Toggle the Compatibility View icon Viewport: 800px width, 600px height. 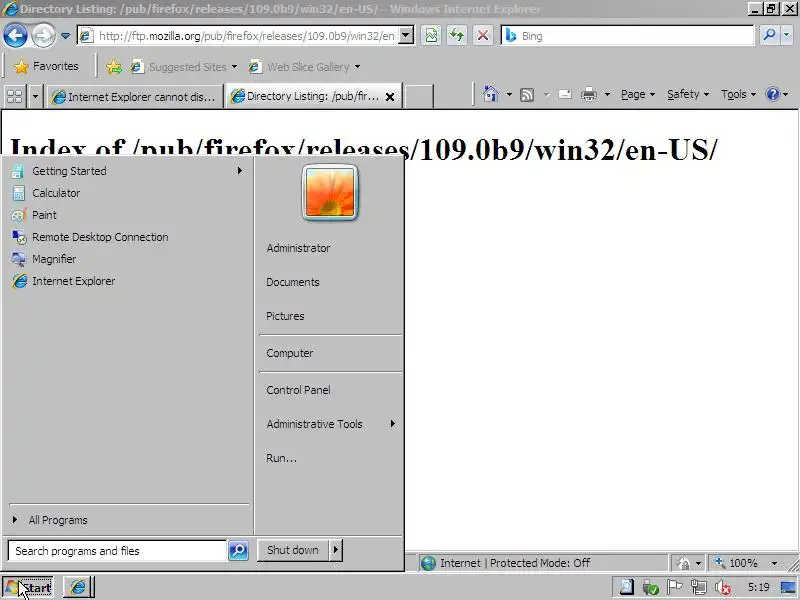click(432, 36)
